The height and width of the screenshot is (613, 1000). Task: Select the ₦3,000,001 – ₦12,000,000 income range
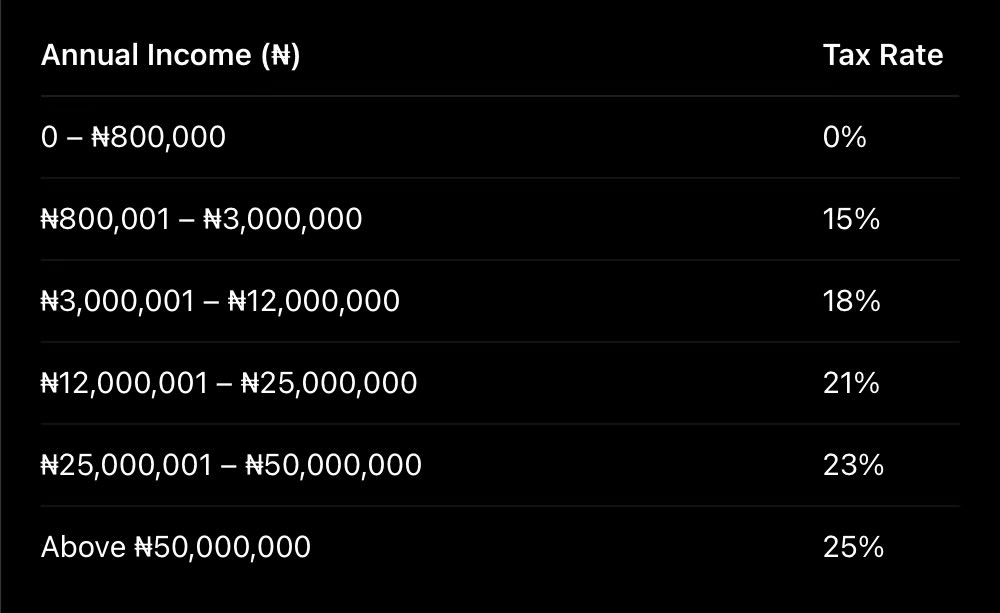point(220,301)
